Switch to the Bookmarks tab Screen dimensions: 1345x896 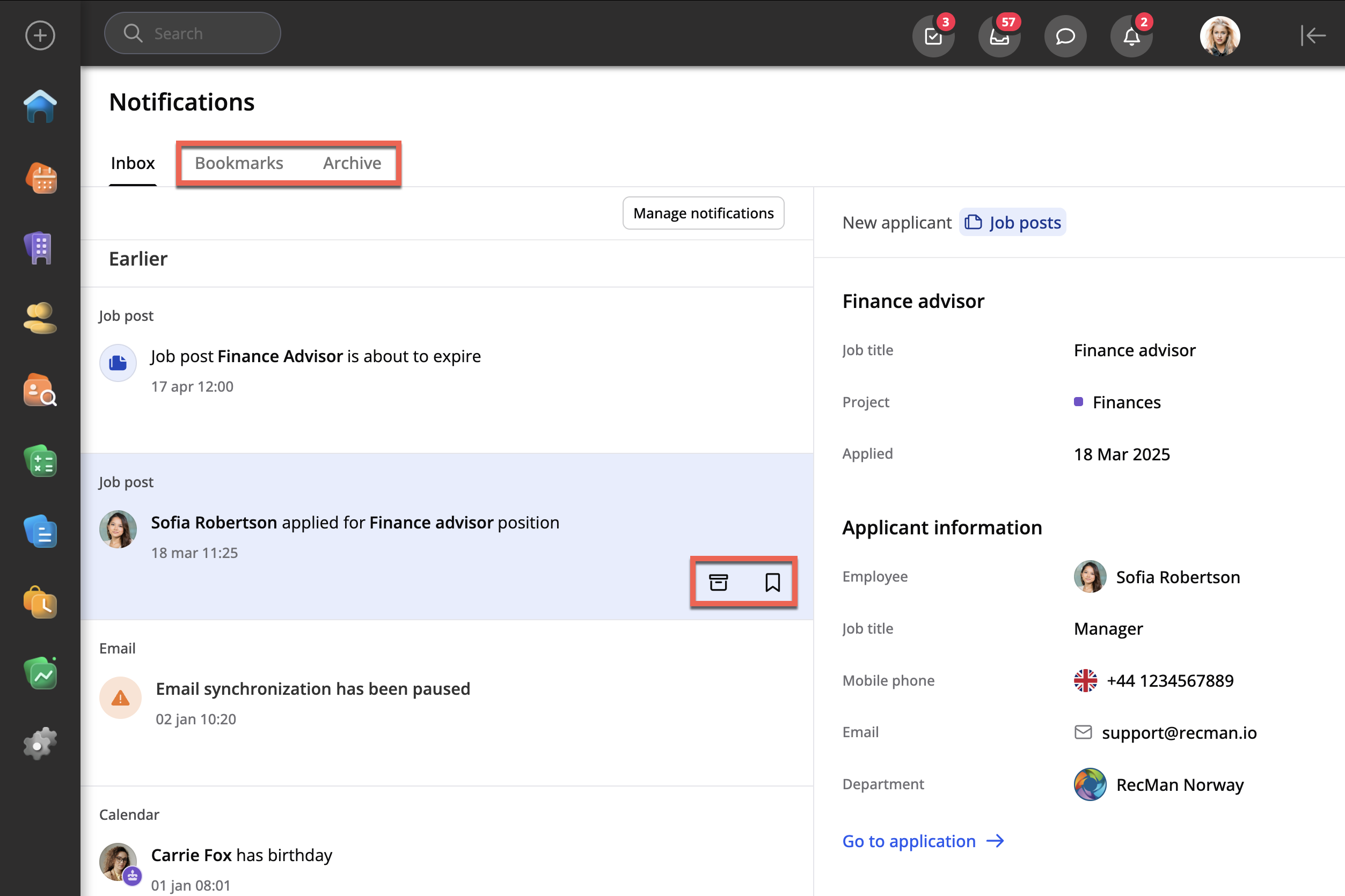pos(239,163)
